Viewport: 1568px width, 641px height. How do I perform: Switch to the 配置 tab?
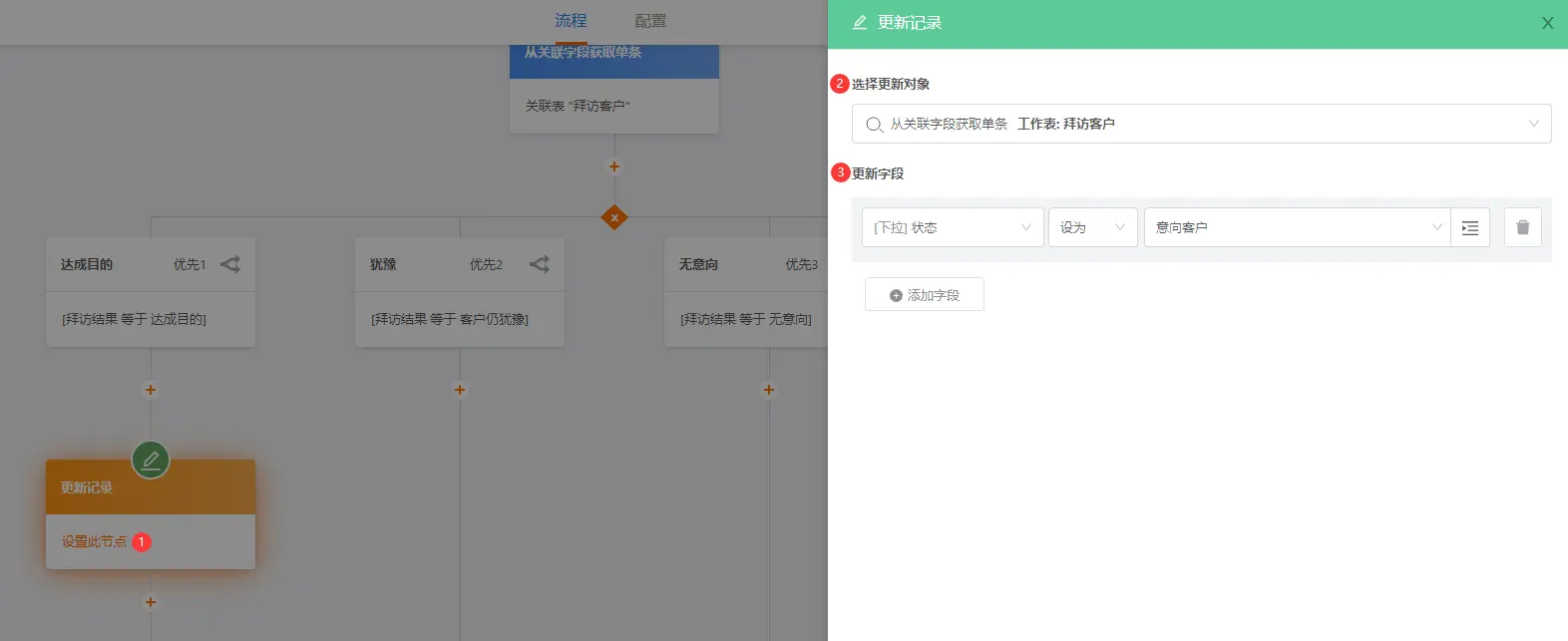pos(650,21)
